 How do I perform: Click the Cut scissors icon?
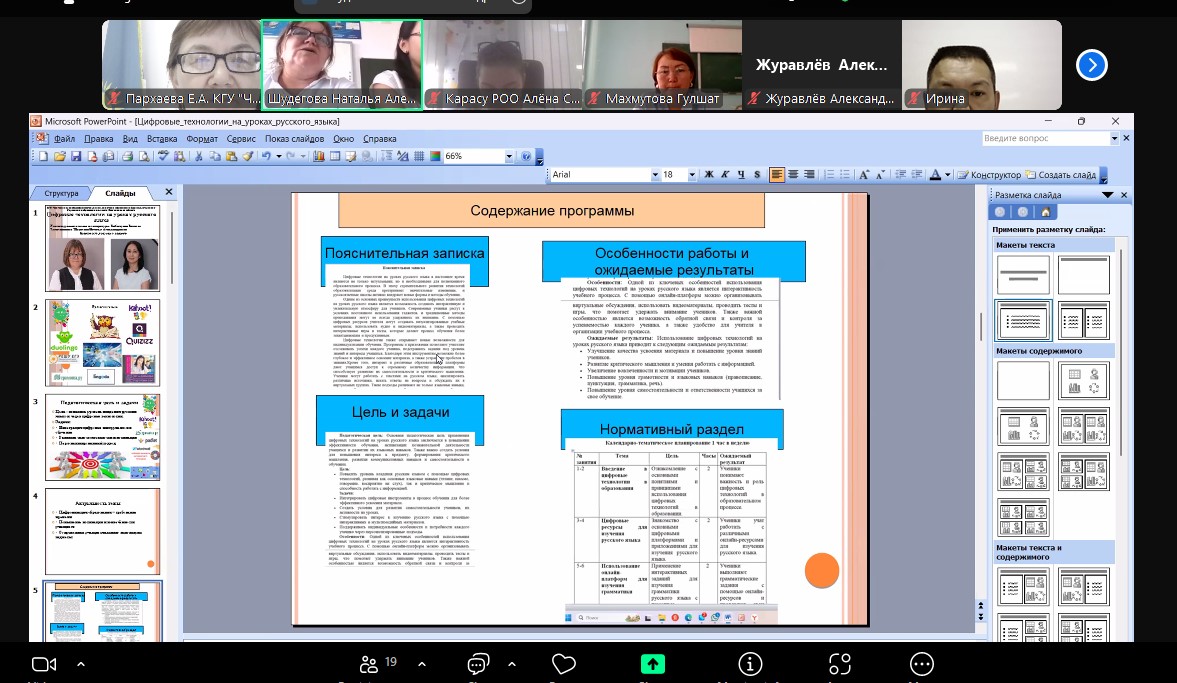200,156
